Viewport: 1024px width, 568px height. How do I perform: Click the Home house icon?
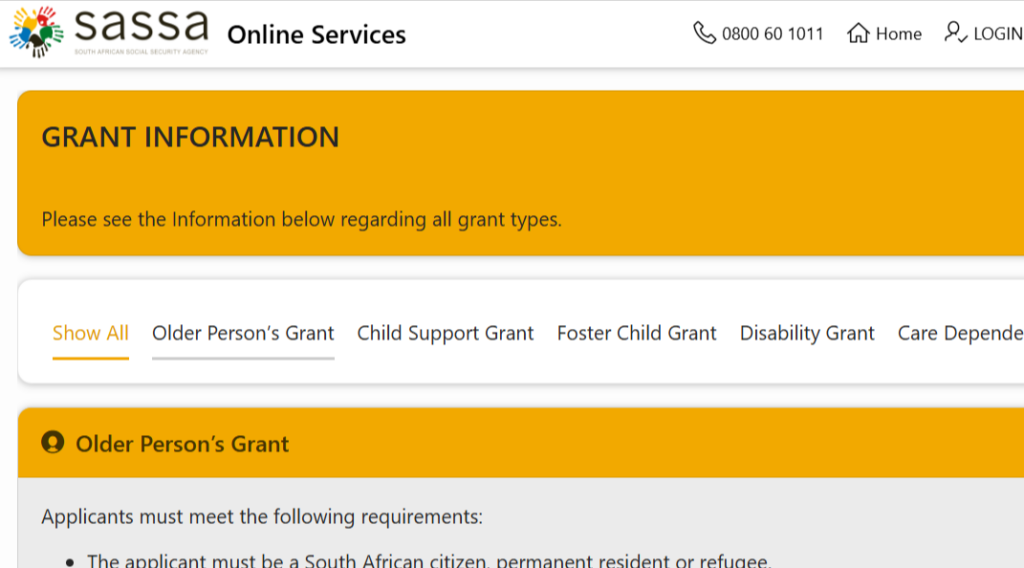pos(858,33)
